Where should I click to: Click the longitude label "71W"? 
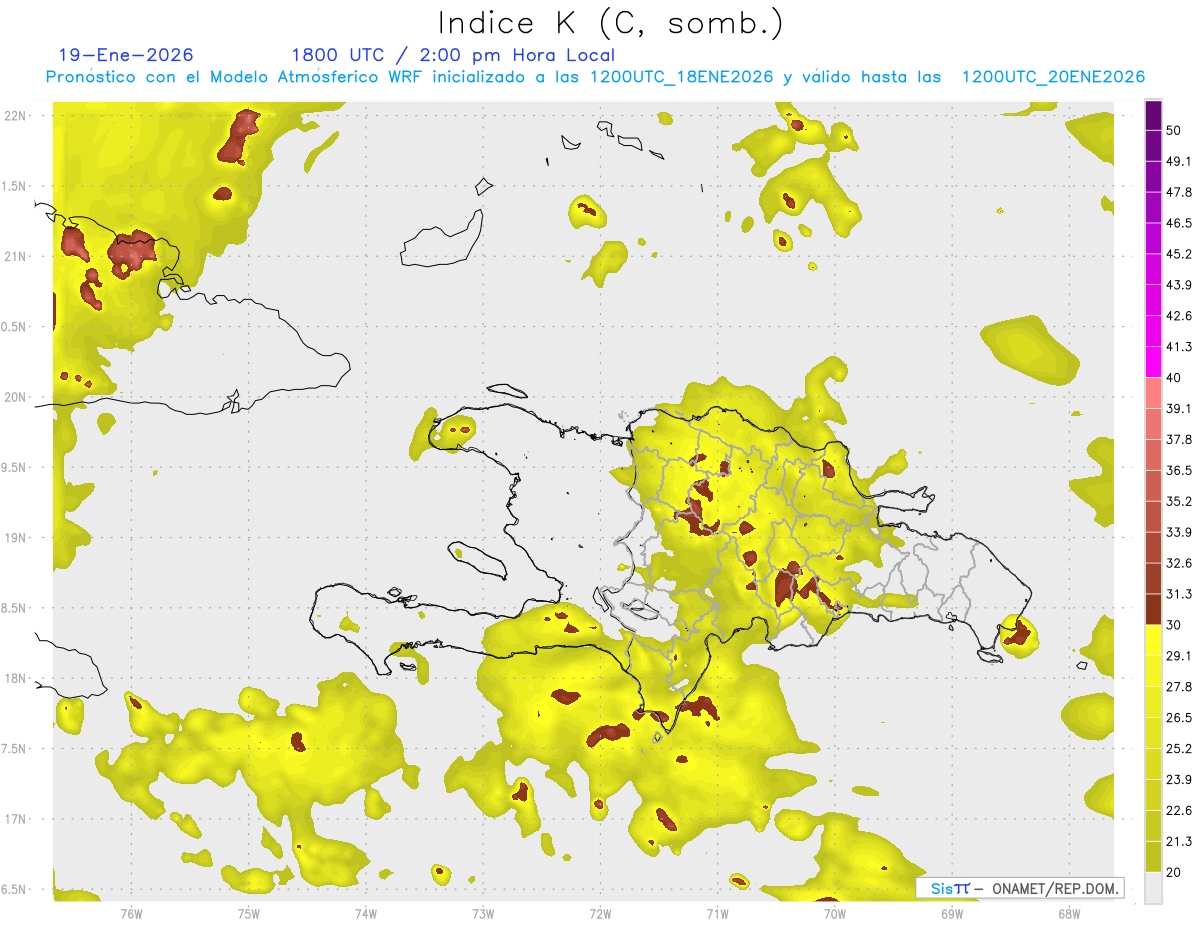(717, 913)
